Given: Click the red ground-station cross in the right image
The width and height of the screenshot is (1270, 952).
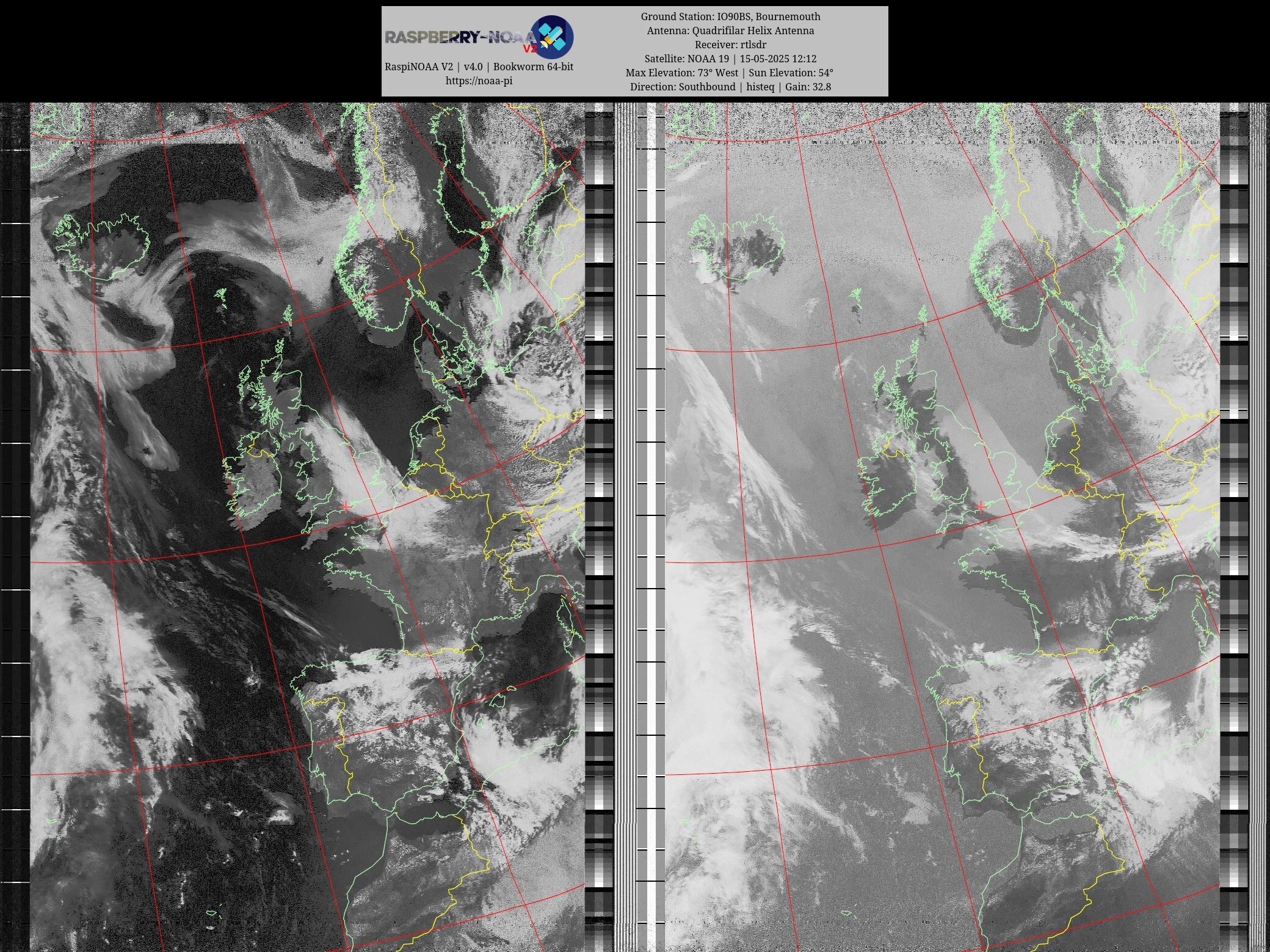Looking at the screenshot, I should pyautogui.click(x=981, y=506).
